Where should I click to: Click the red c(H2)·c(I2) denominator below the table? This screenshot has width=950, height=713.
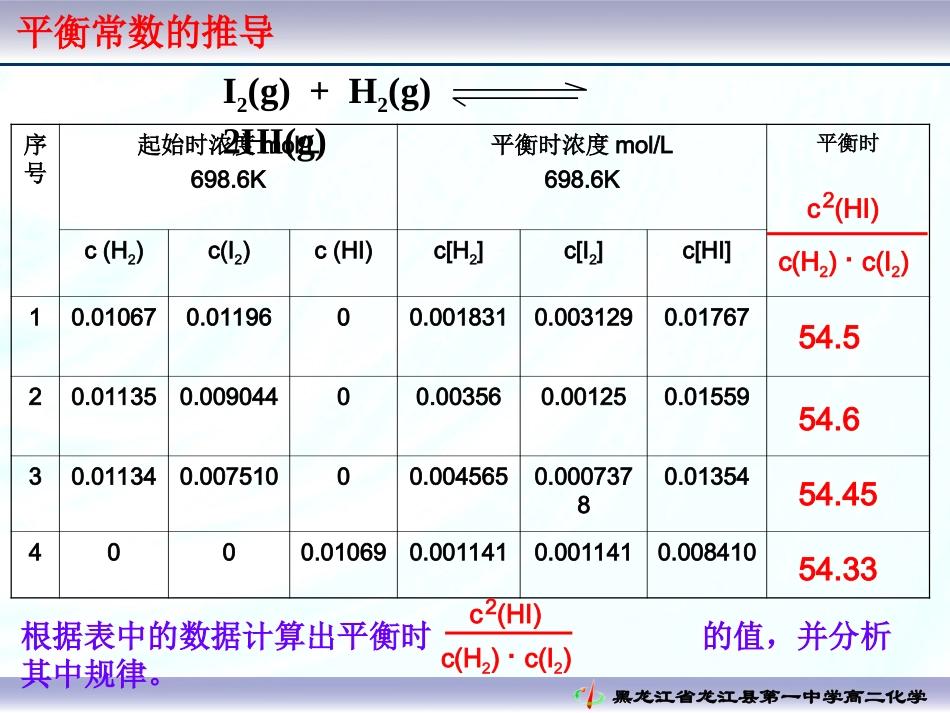click(x=507, y=660)
